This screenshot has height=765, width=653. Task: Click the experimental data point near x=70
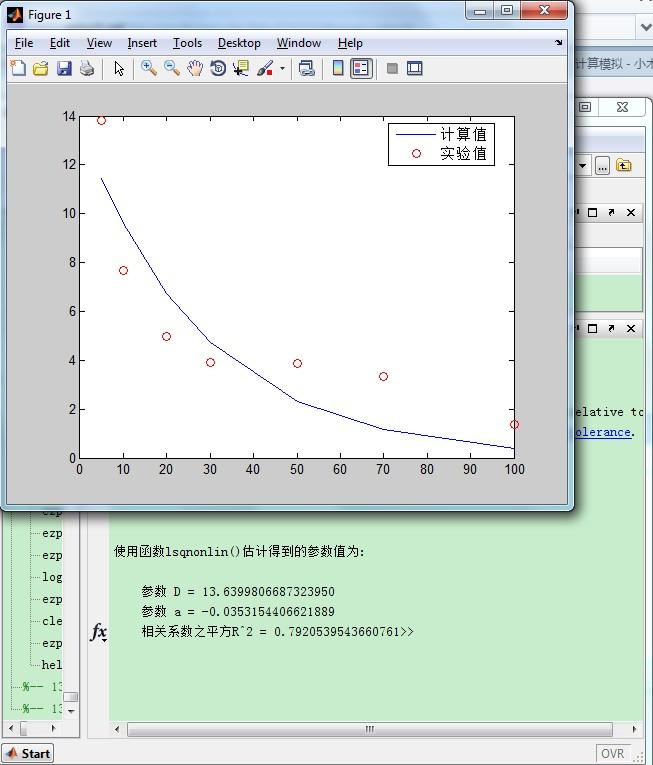(x=383, y=377)
